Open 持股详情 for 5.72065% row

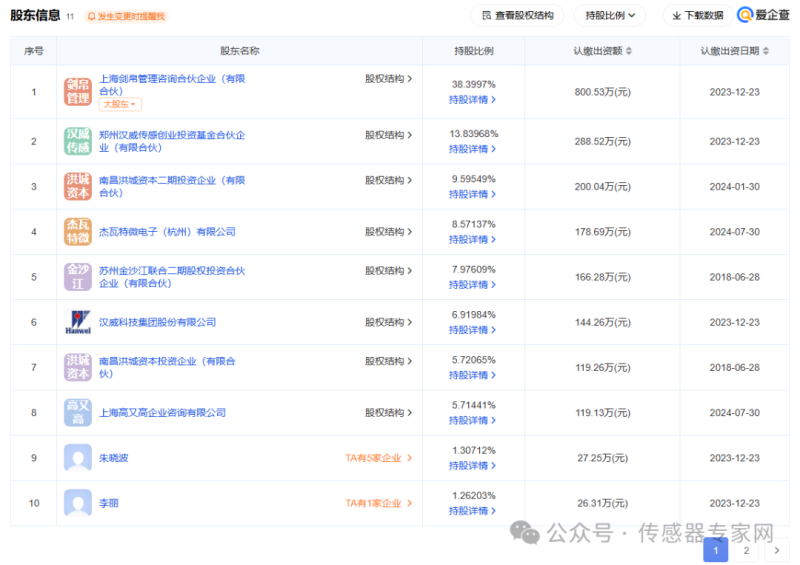(x=472, y=375)
